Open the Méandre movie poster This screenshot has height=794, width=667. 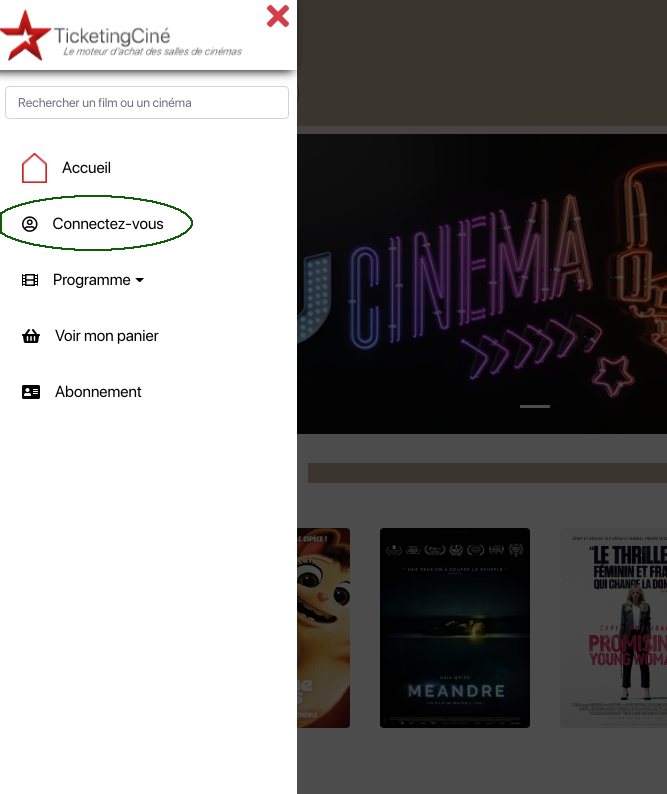pos(455,628)
